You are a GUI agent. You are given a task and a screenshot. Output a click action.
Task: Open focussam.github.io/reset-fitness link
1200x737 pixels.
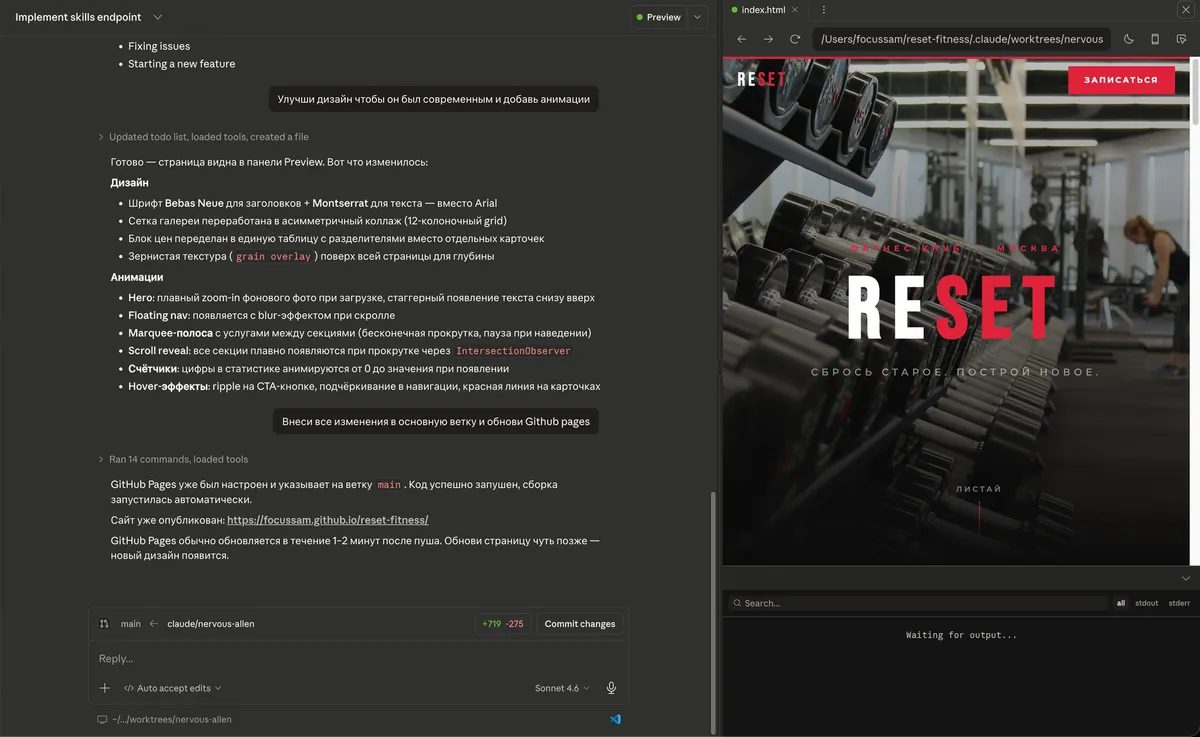(x=328, y=520)
